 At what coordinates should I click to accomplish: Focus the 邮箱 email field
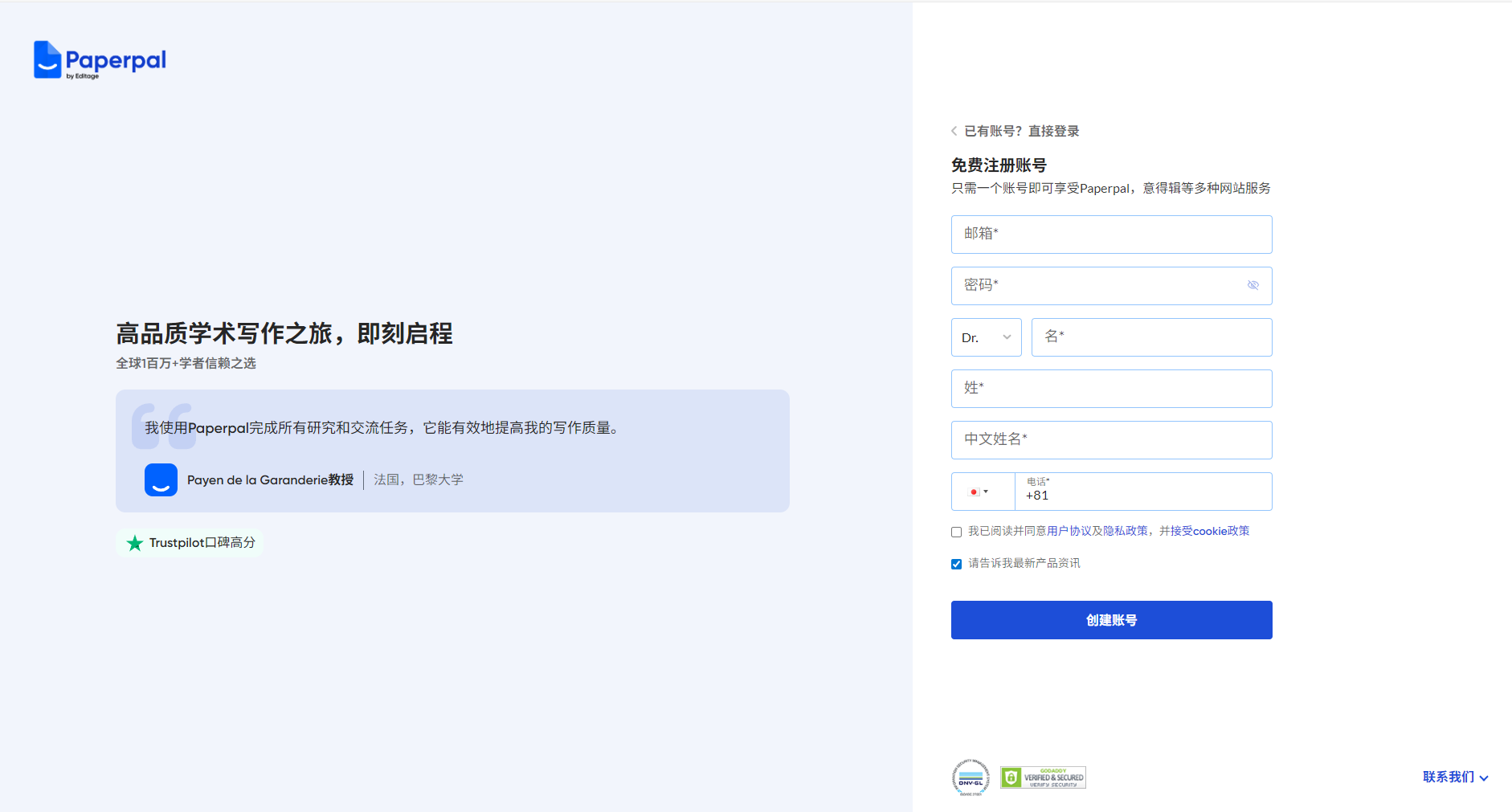1111,235
